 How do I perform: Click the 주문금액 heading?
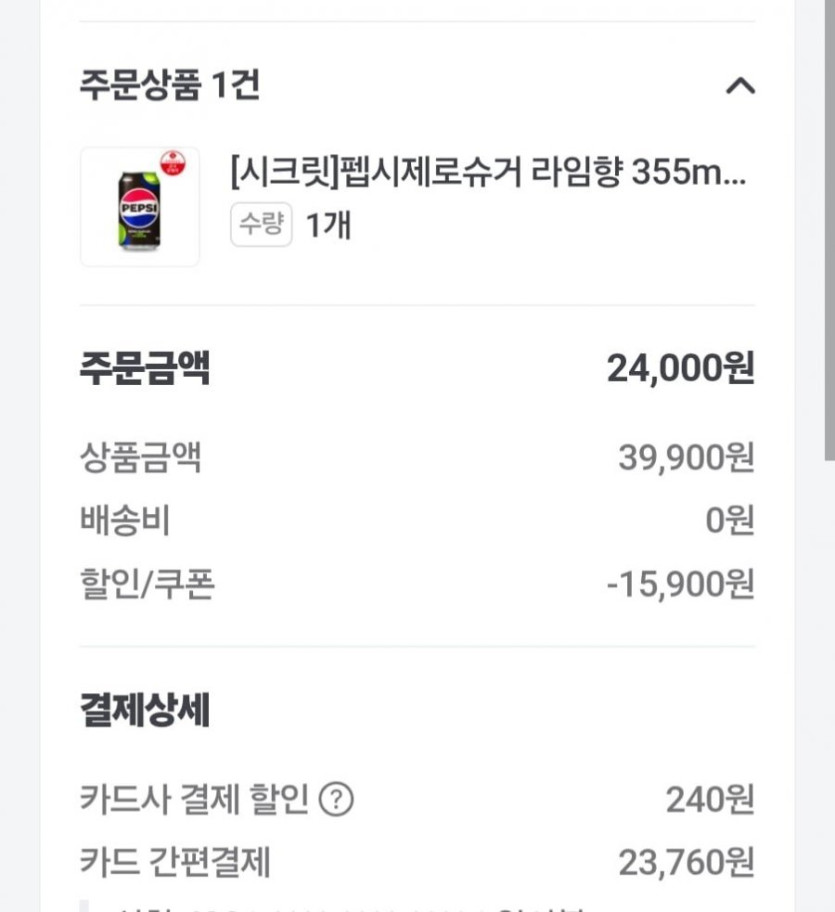tap(145, 369)
